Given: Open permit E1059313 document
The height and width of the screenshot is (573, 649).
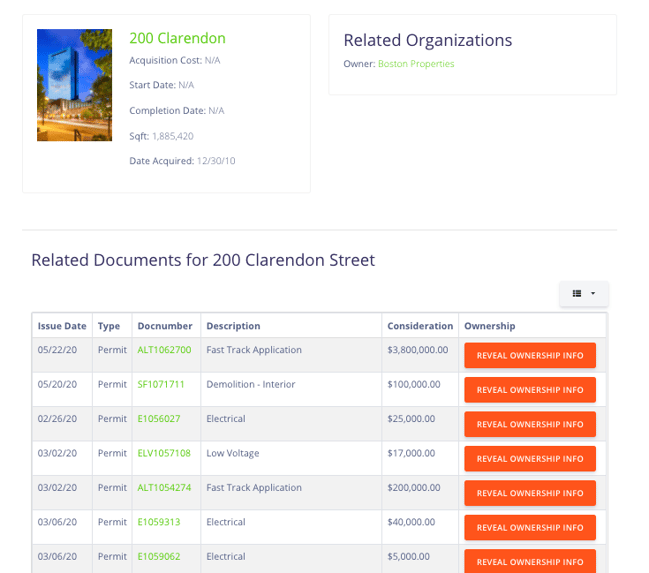Looking at the screenshot, I should (x=159, y=522).
